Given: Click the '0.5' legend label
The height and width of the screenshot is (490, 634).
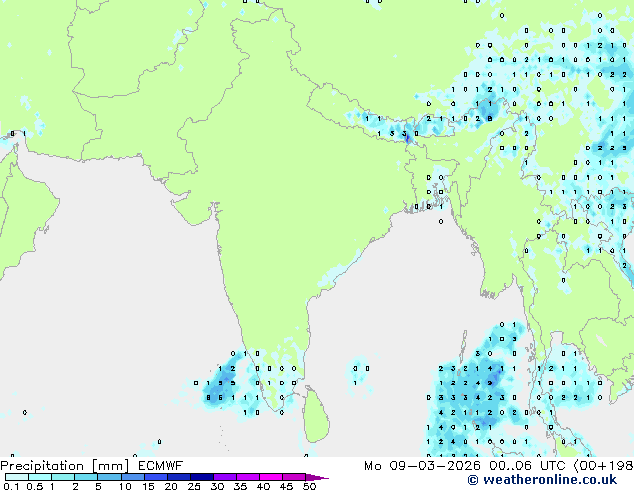Looking at the screenshot, I should coord(34,486).
